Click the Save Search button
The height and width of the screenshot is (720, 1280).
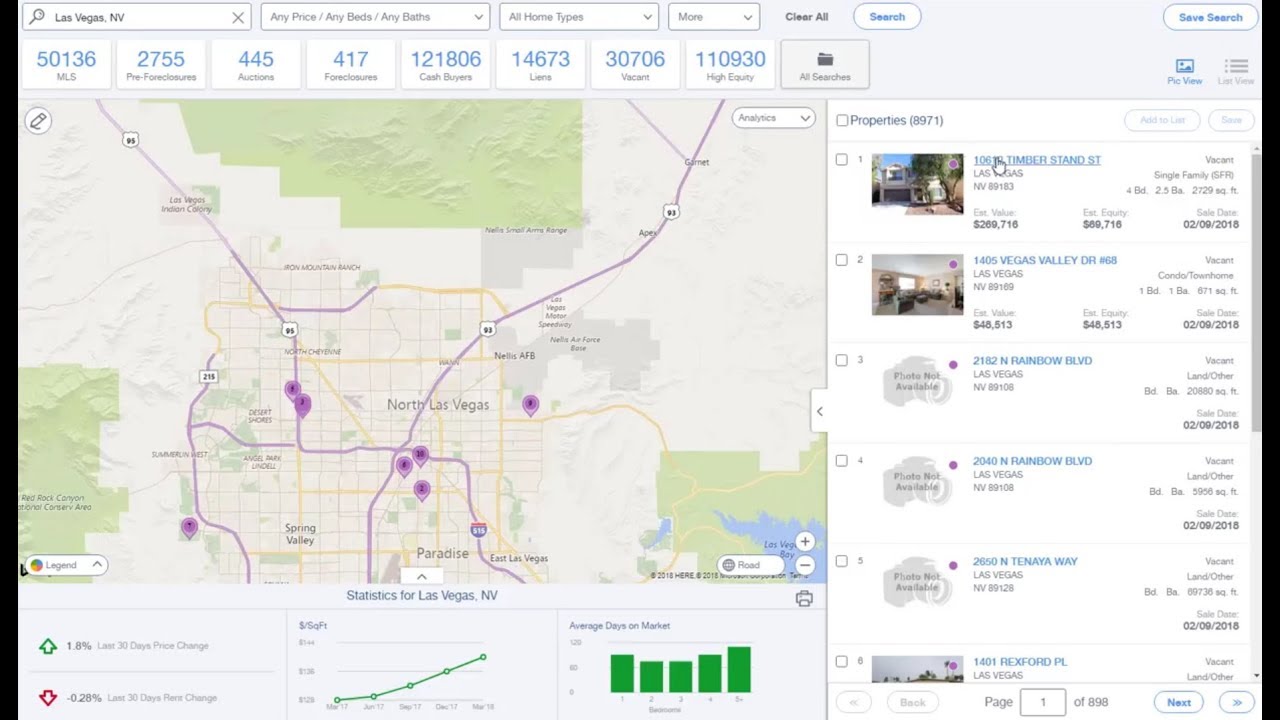click(x=1210, y=17)
